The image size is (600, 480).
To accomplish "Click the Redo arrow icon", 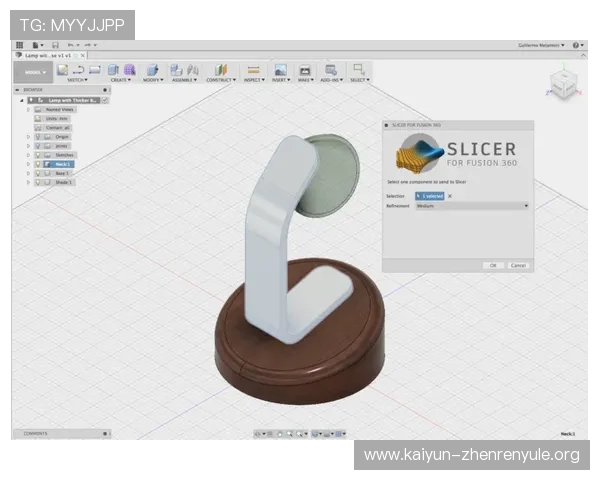I will click(88, 45).
